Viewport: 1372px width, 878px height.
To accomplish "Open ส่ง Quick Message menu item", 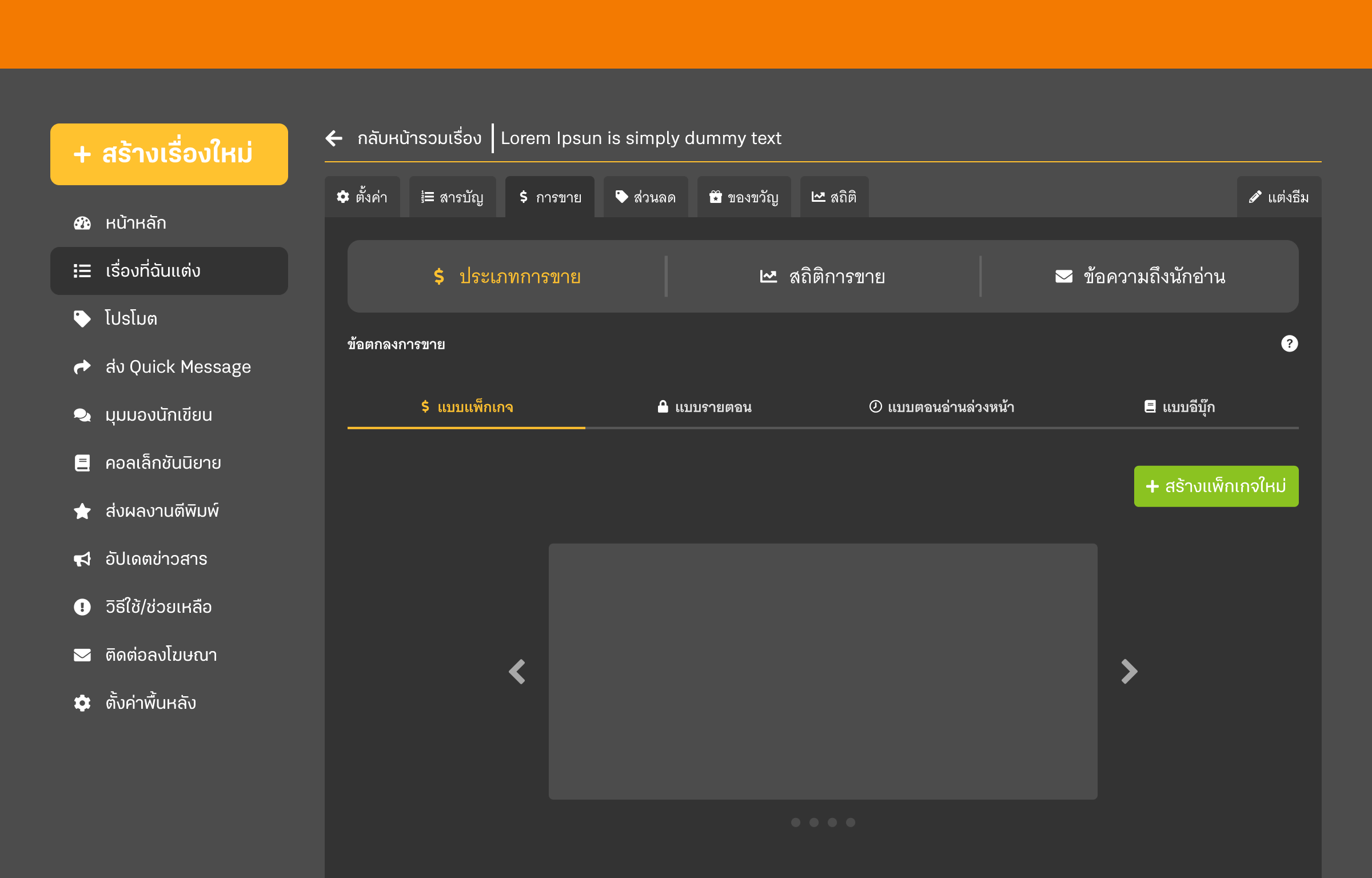I will tap(169, 367).
